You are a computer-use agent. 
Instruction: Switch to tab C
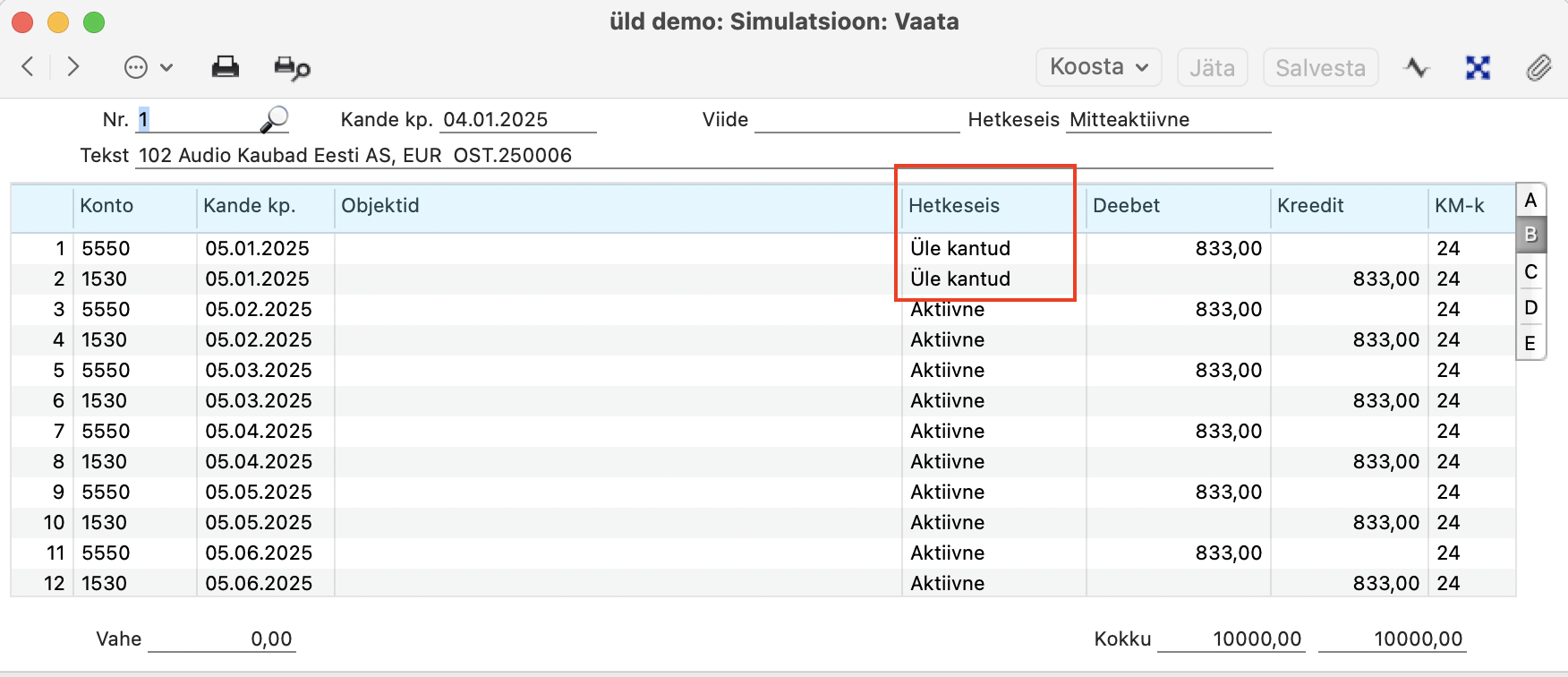(x=1530, y=271)
